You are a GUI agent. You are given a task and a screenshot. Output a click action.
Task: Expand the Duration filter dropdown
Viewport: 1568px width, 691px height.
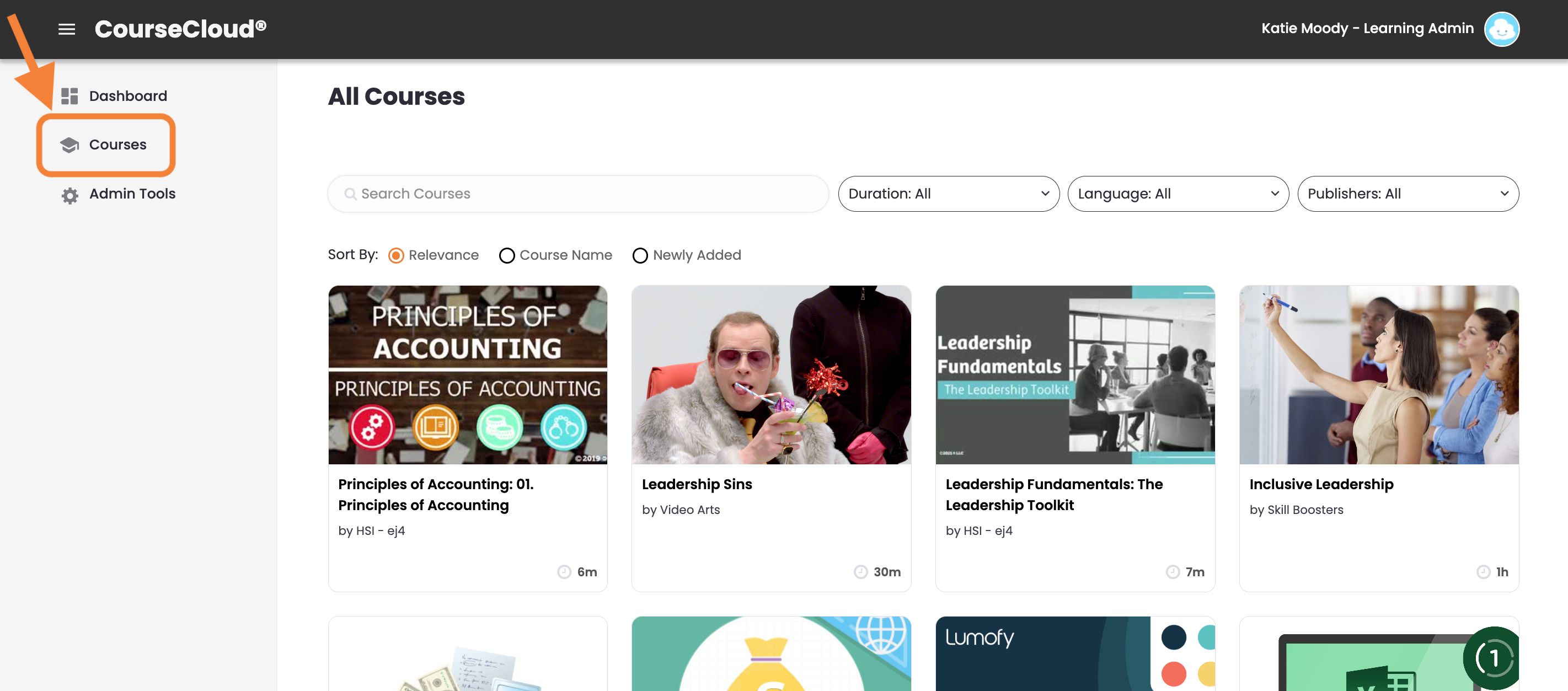948,194
